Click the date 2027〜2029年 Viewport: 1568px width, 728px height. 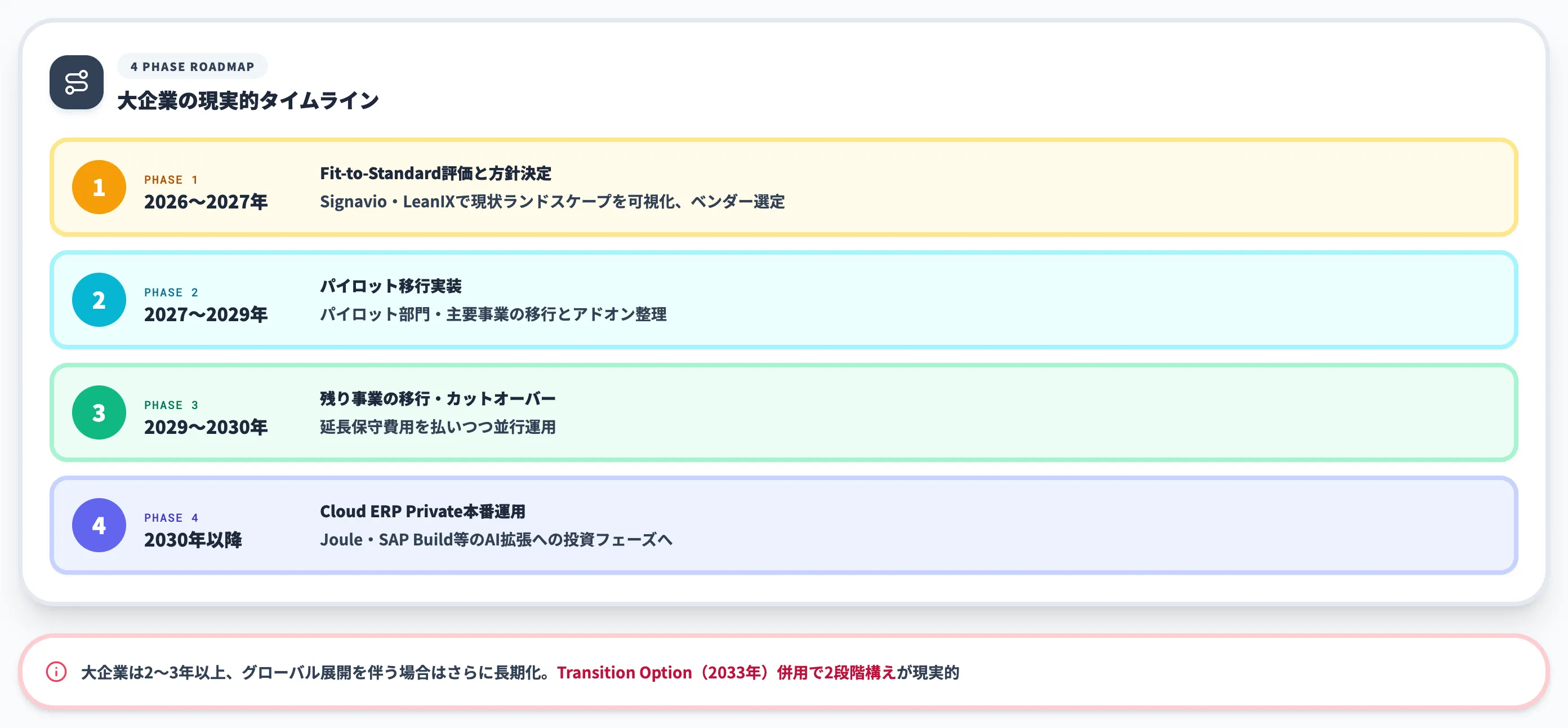click(206, 314)
